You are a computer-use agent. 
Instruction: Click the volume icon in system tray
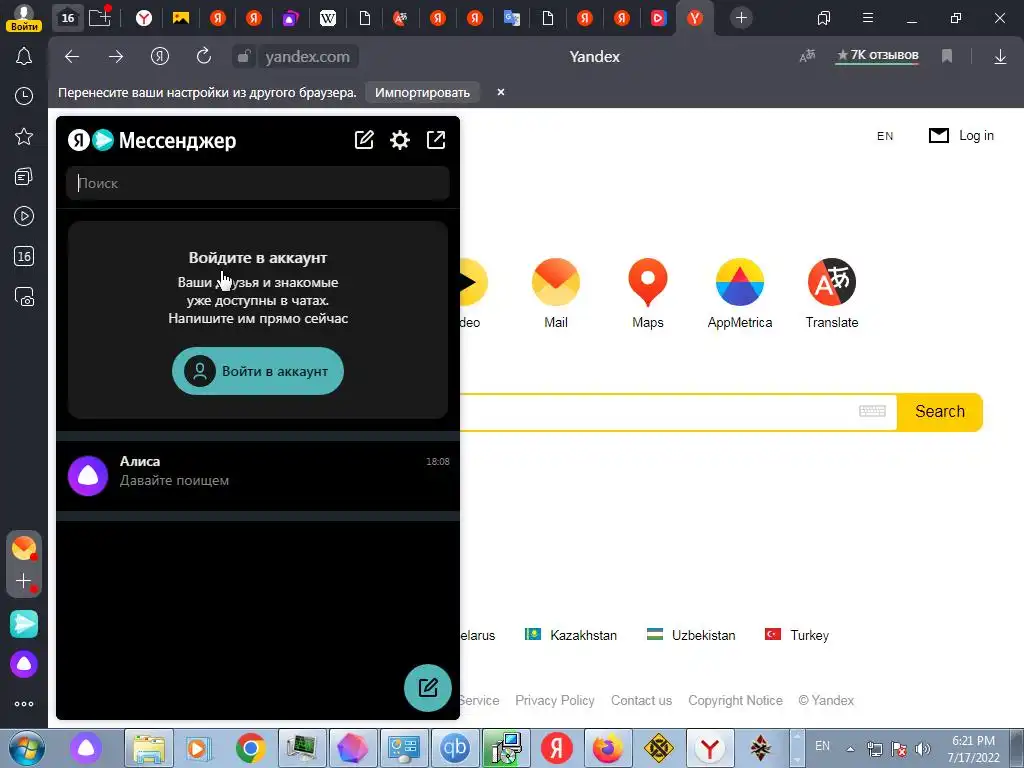click(x=923, y=749)
